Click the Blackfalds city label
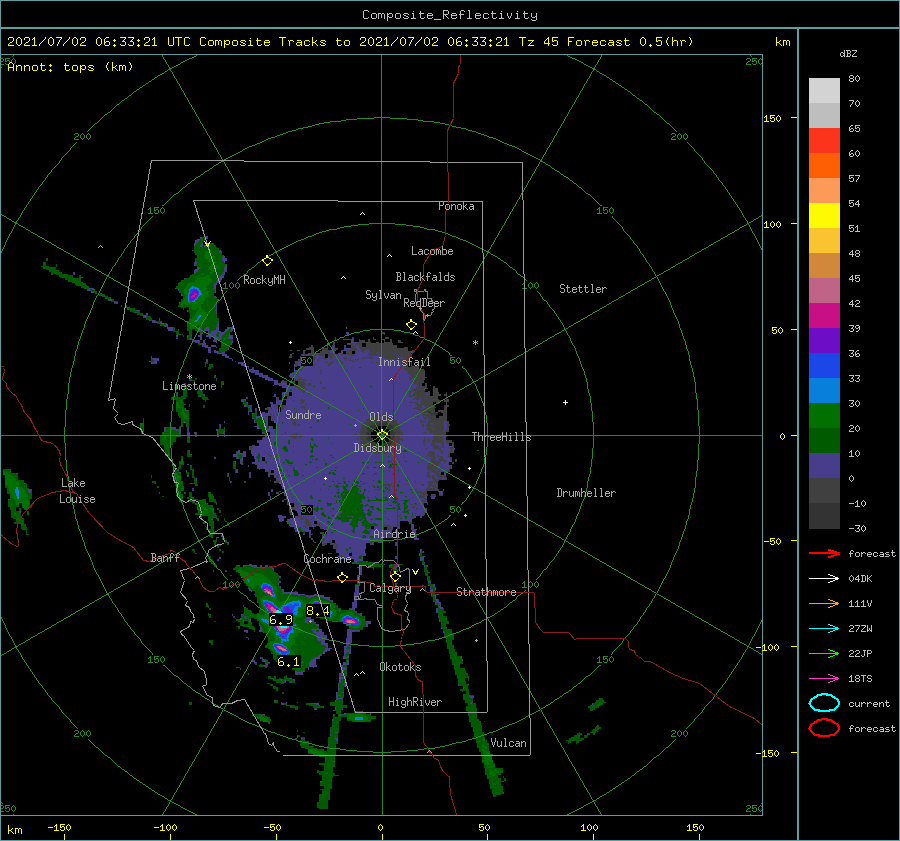The image size is (900, 841). [425, 277]
